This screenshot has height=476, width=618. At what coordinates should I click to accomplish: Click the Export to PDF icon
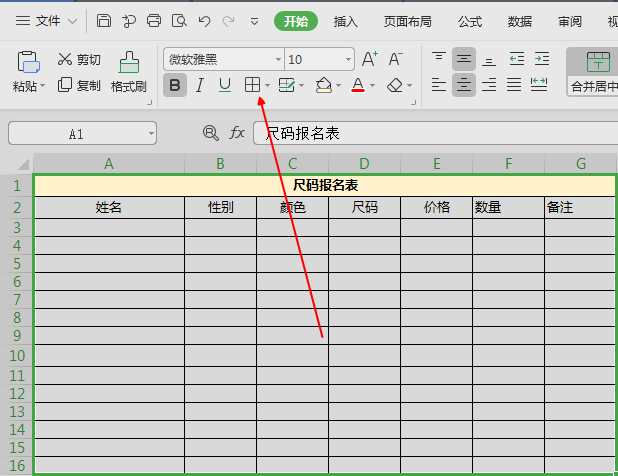pyautogui.click(x=128, y=20)
